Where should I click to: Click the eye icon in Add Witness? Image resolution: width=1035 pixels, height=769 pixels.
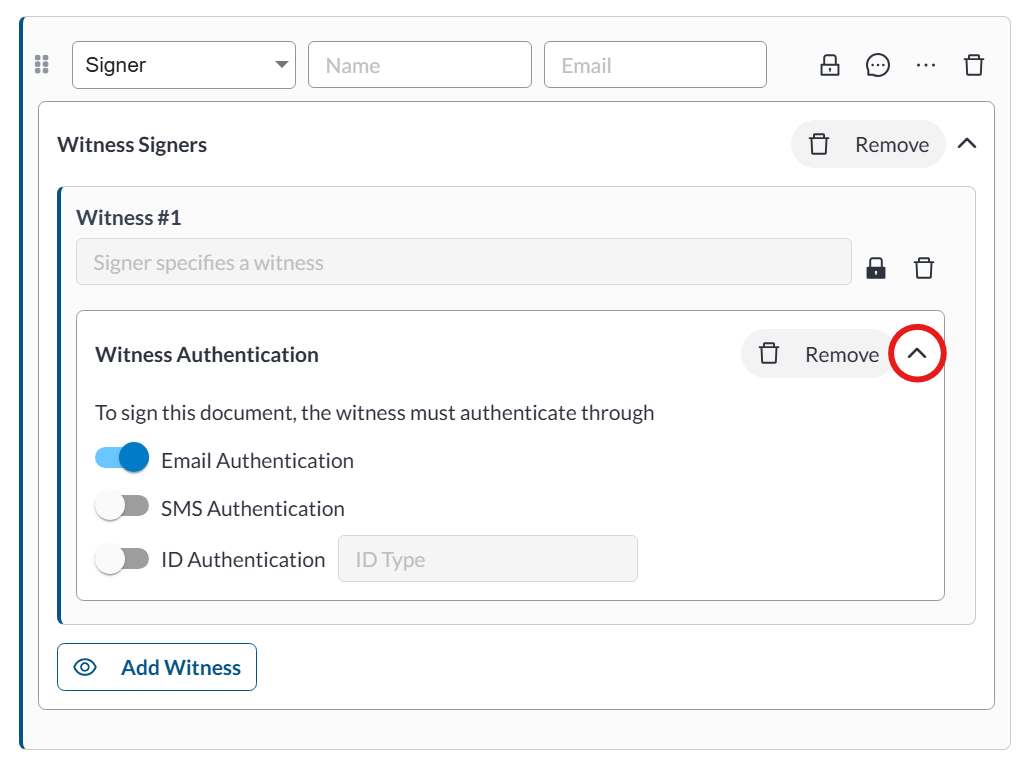[x=86, y=667]
